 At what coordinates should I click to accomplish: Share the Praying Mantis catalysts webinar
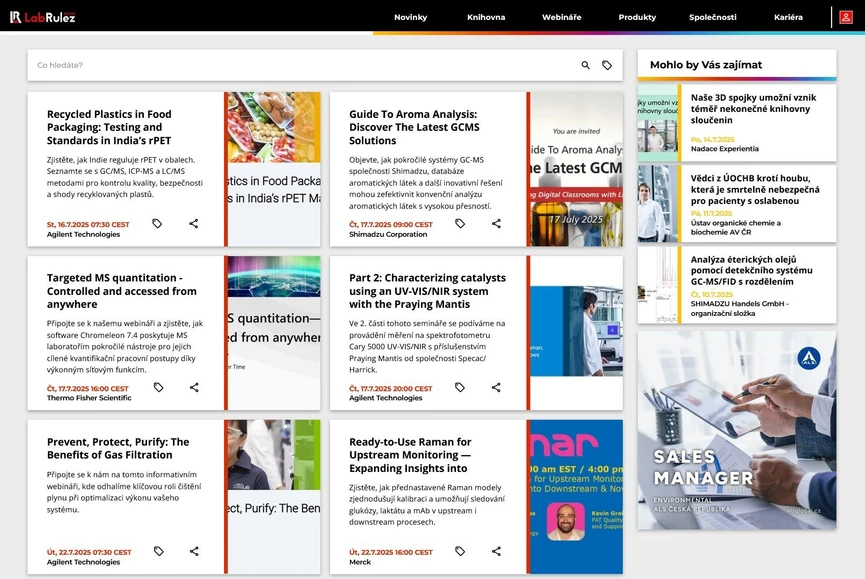pyautogui.click(x=496, y=388)
